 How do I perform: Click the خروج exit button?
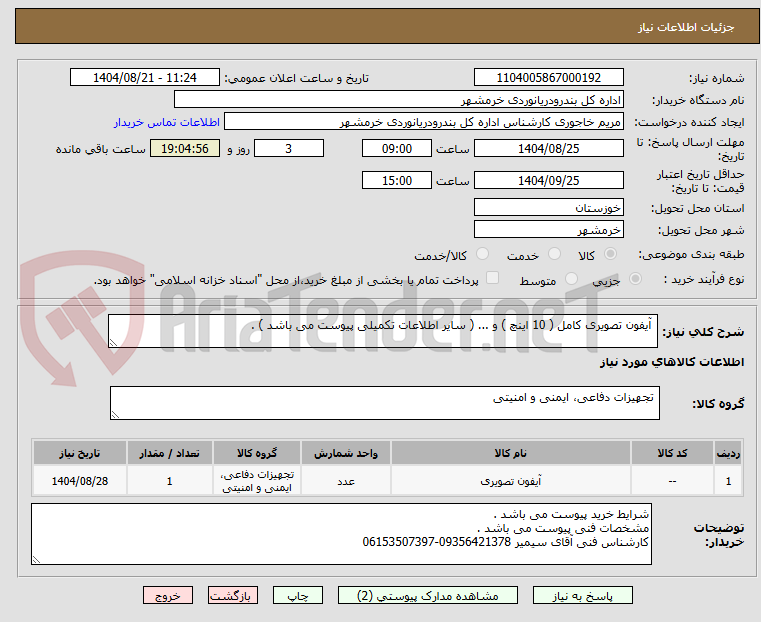168,595
